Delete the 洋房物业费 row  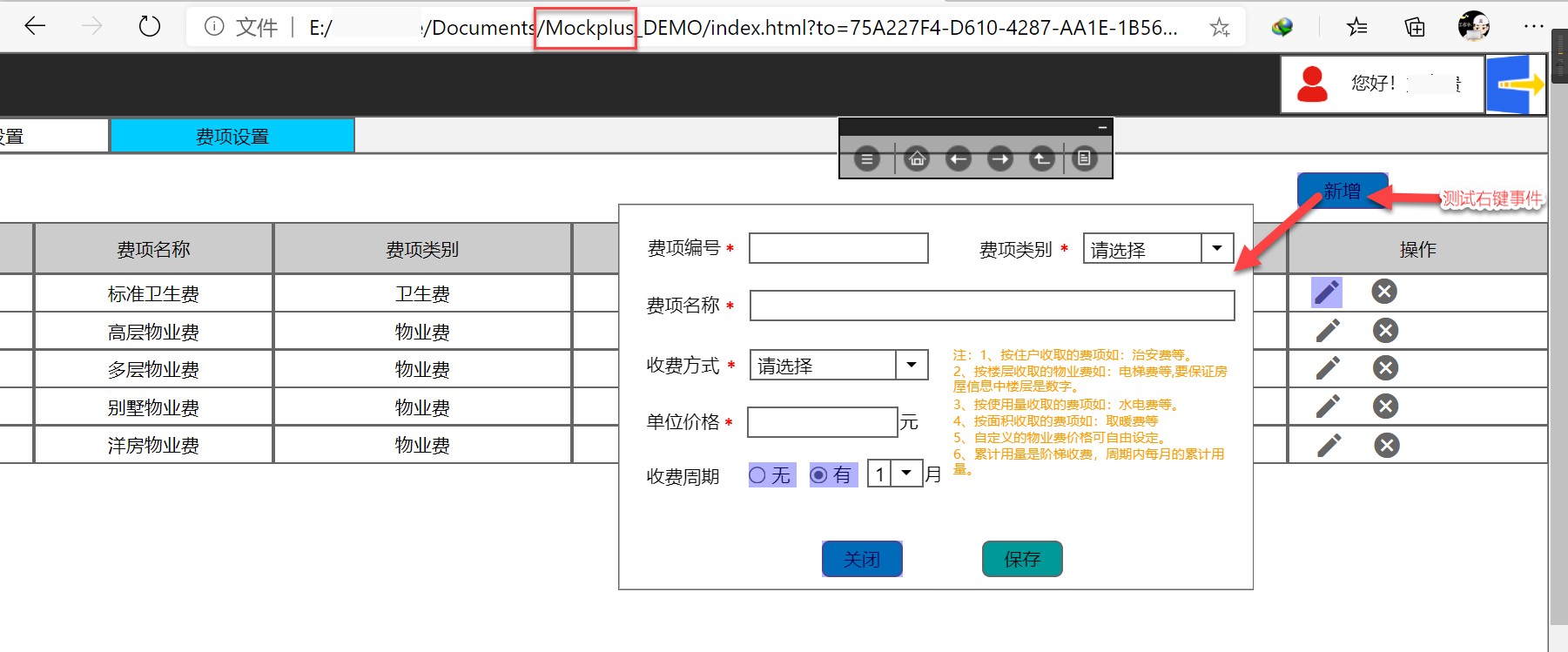tap(1387, 446)
